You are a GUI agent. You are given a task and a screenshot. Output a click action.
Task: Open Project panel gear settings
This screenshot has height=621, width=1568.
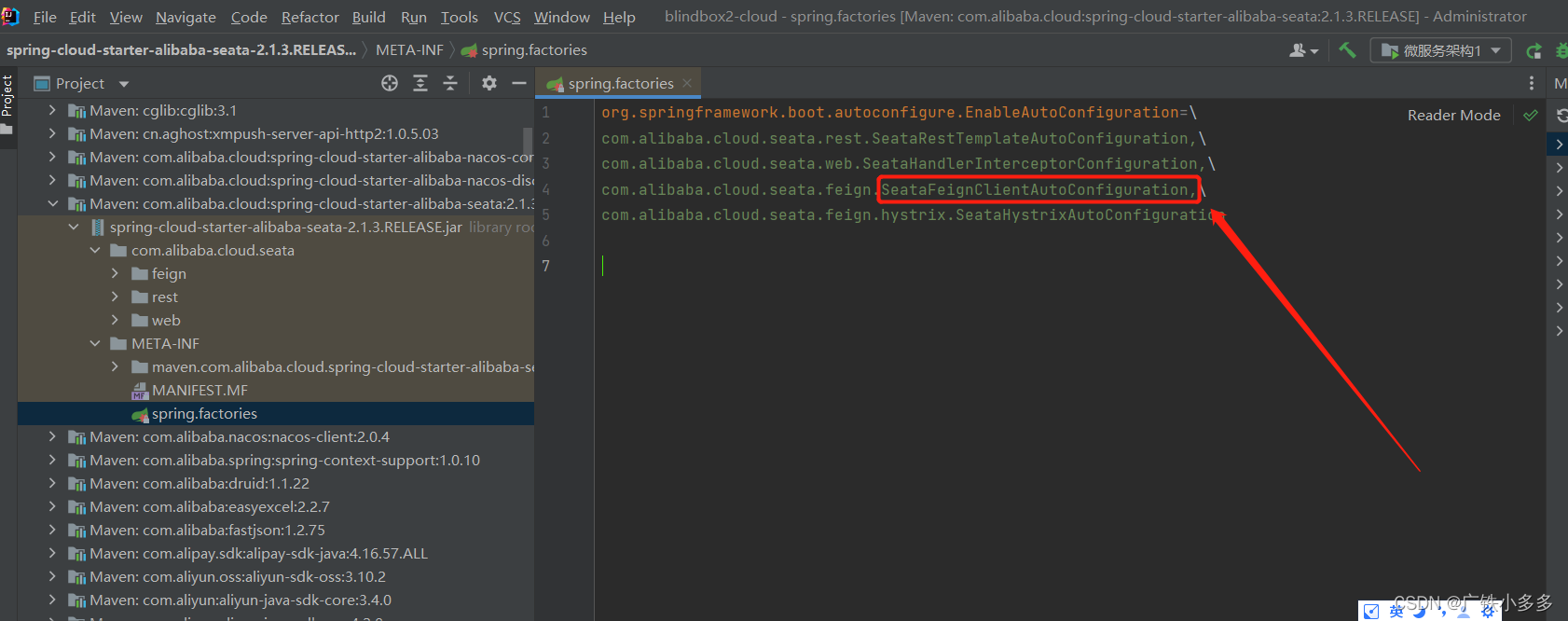pyautogui.click(x=489, y=83)
